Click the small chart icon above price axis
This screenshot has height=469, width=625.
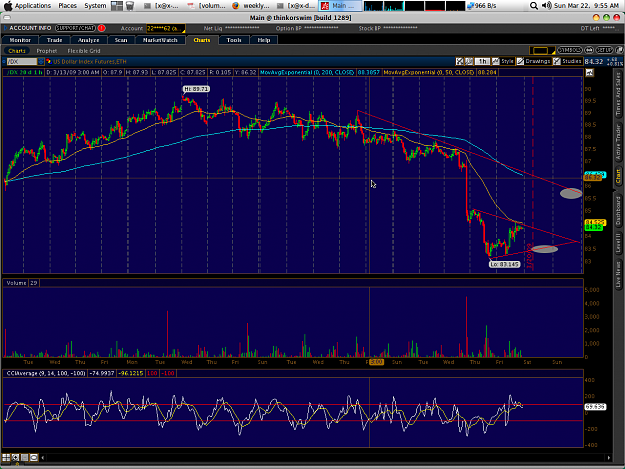click(590, 73)
